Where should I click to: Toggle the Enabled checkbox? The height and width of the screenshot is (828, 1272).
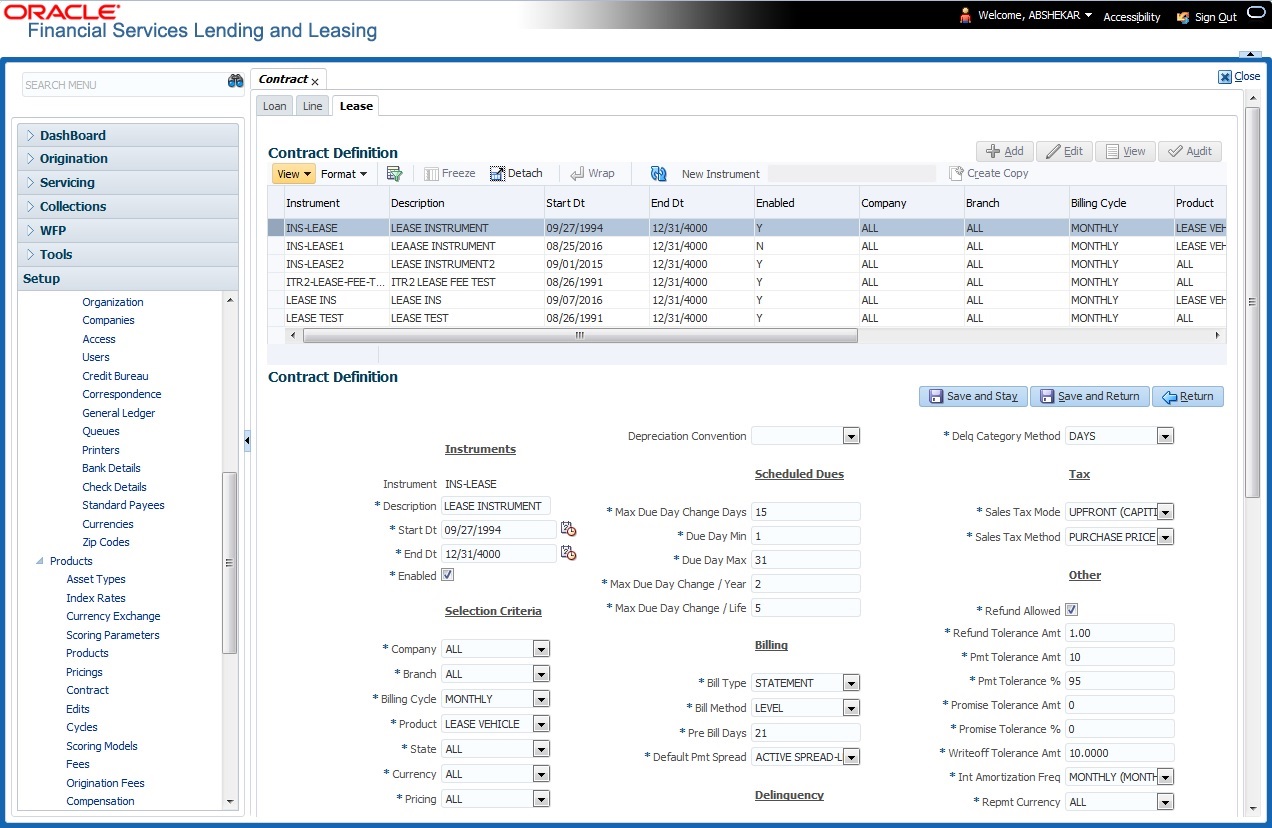(447, 575)
